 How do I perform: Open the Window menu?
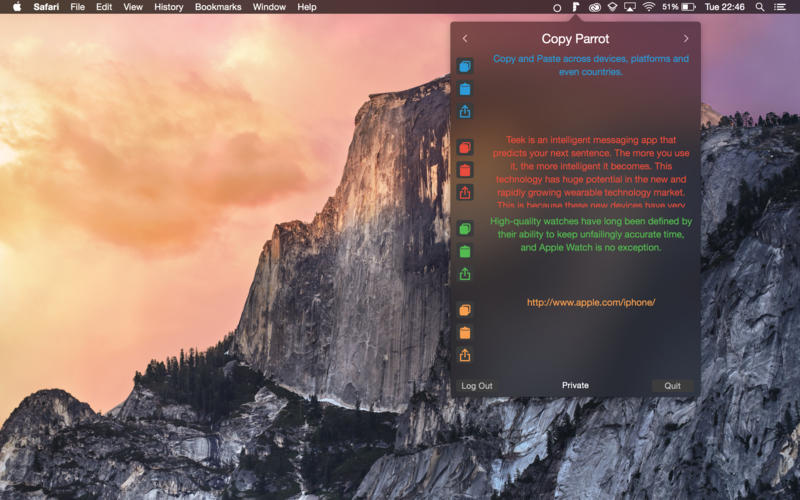(269, 7)
